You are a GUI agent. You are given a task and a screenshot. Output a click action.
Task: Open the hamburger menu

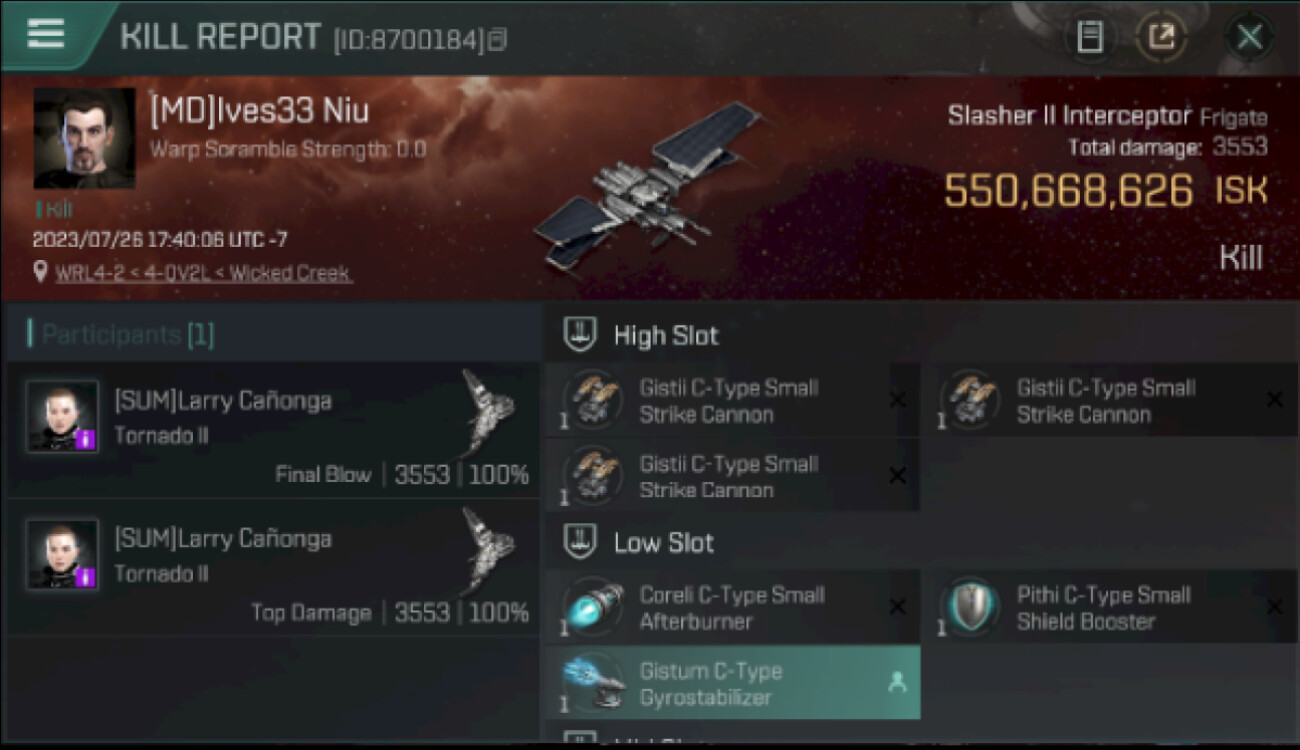[46, 35]
